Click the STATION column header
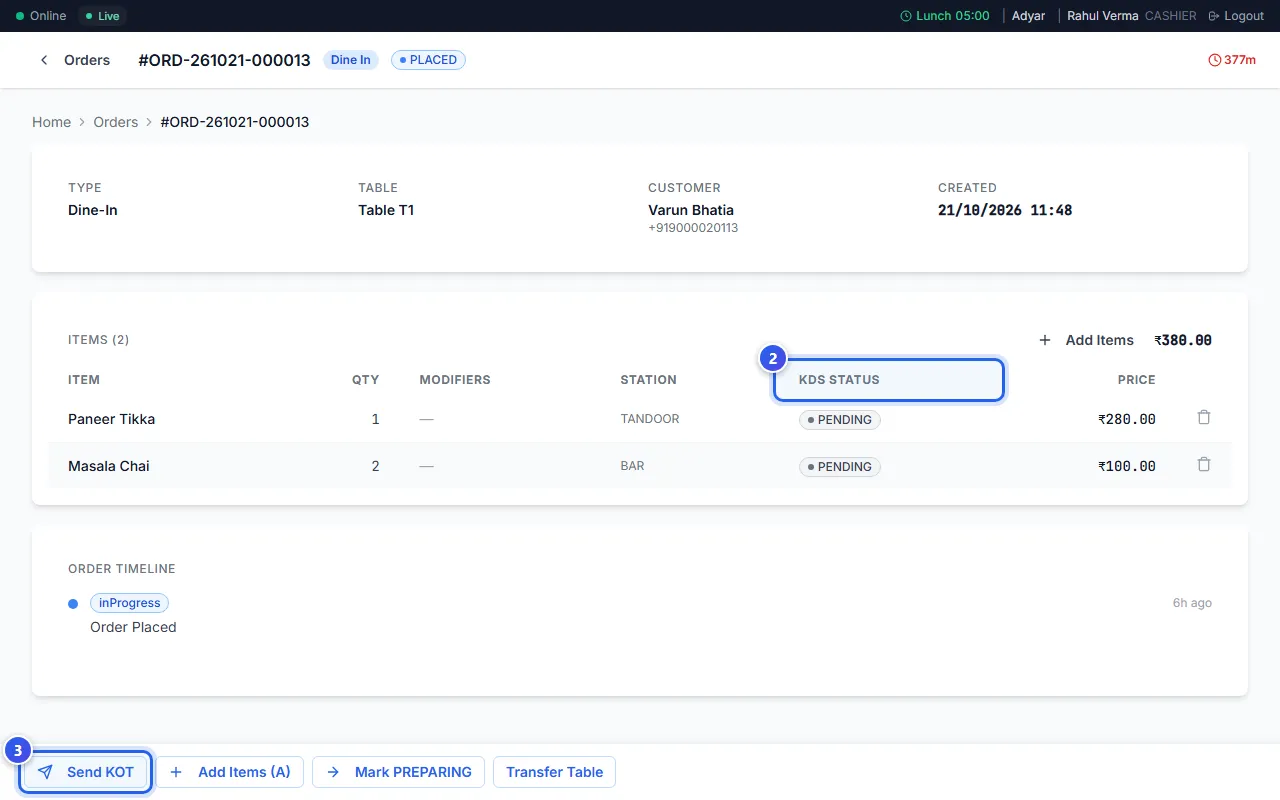Image resolution: width=1280 pixels, height=800 pixels. coord(648,380)
